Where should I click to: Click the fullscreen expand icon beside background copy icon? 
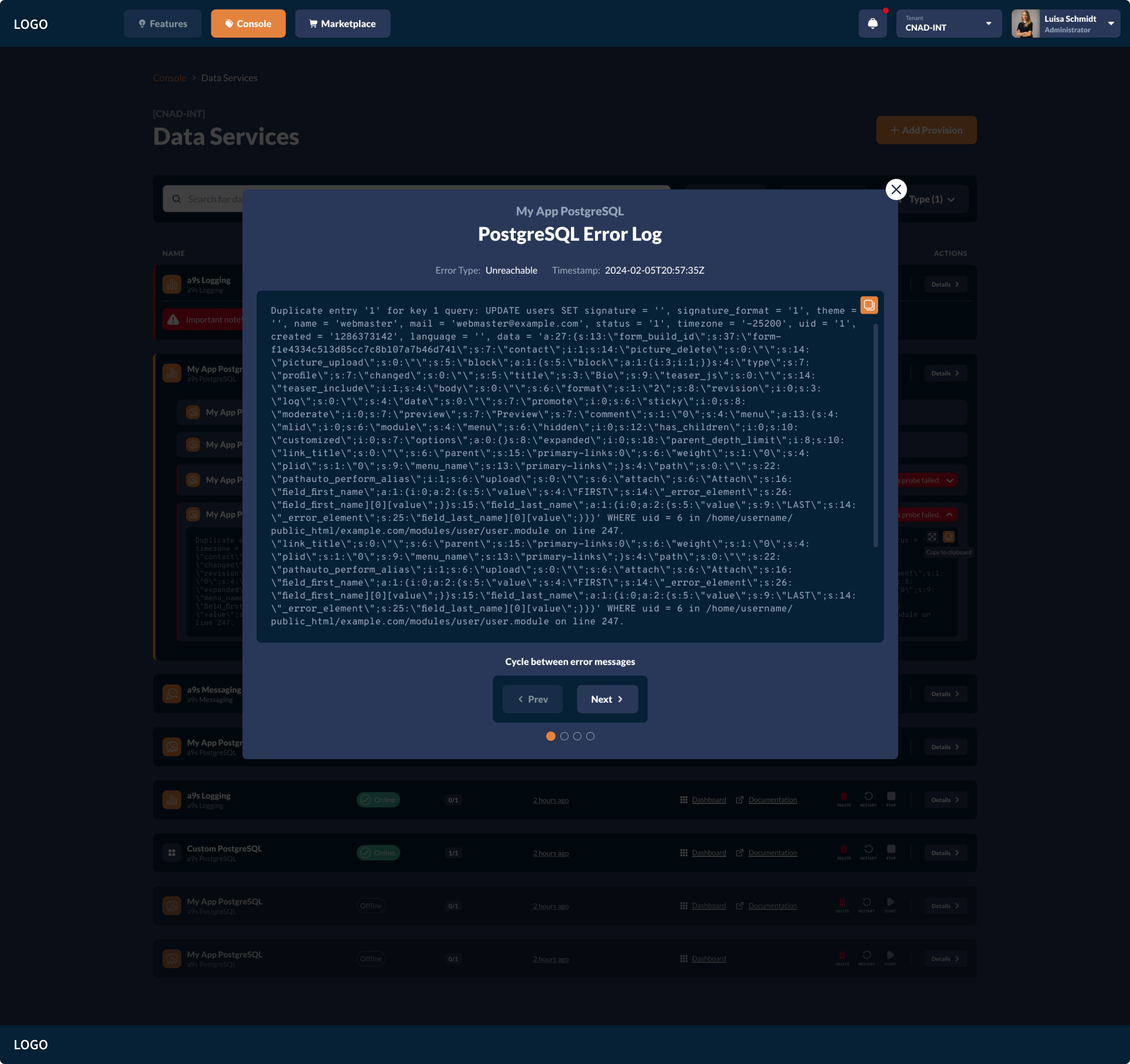coord(932,536)
